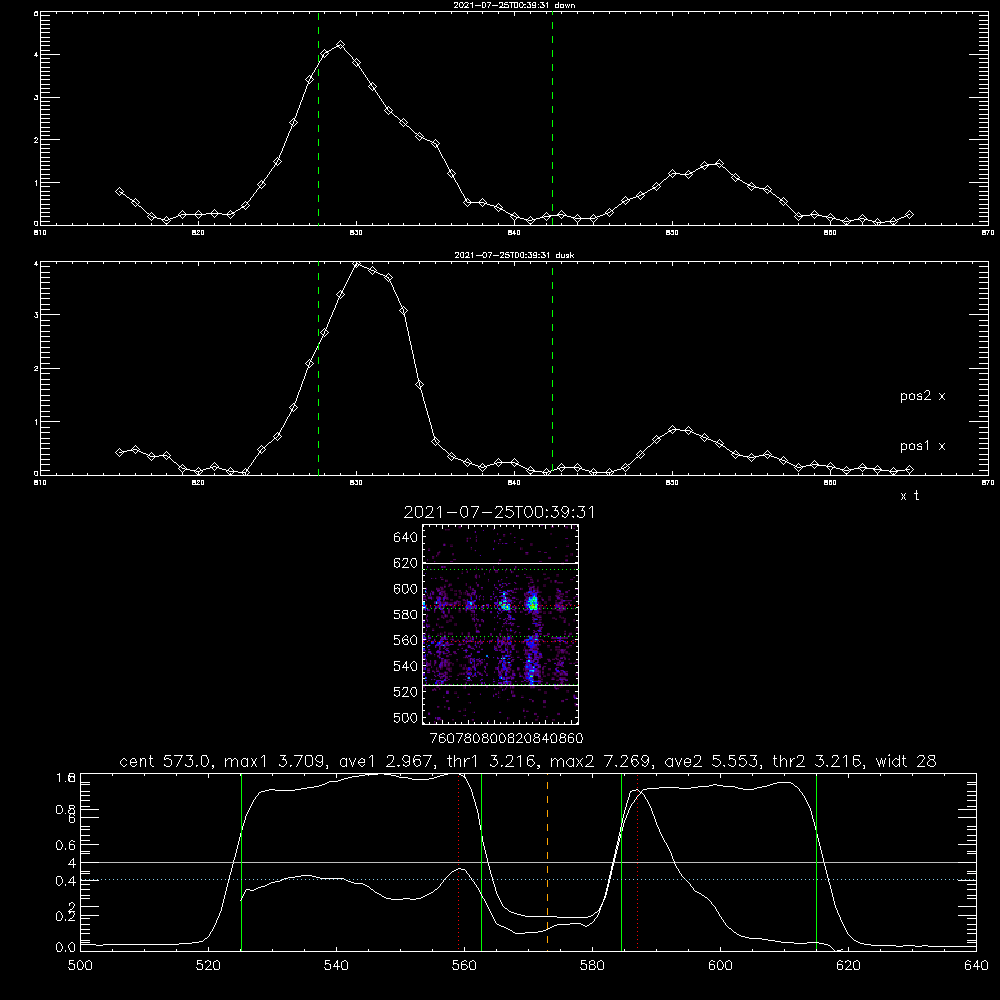Viewport: 1000px width, 1000px height.
Task: Click x-axis label 520 on bottom plot
Action: click(208, 966)
